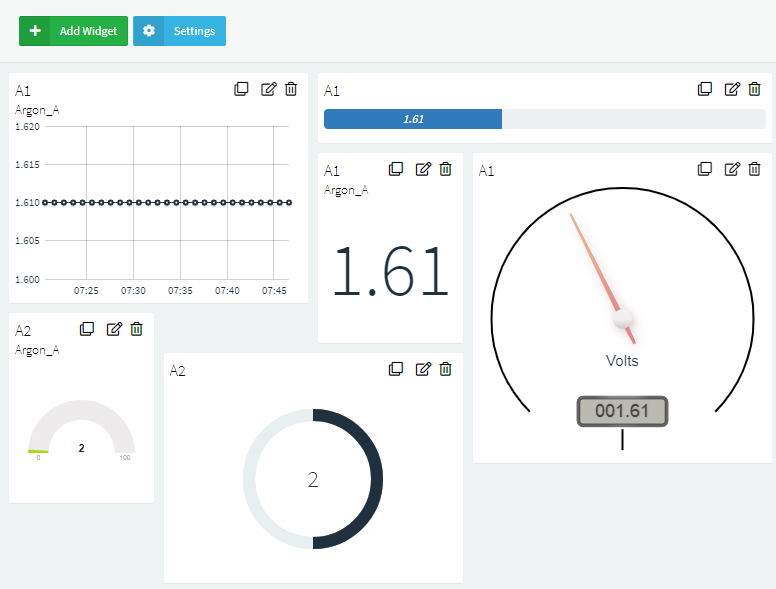Edit the A1 numeric 1.61 widget
Image resolution: width=776 pixels, height=589 pixels.
pyautogui.click(x=423, y=169)
